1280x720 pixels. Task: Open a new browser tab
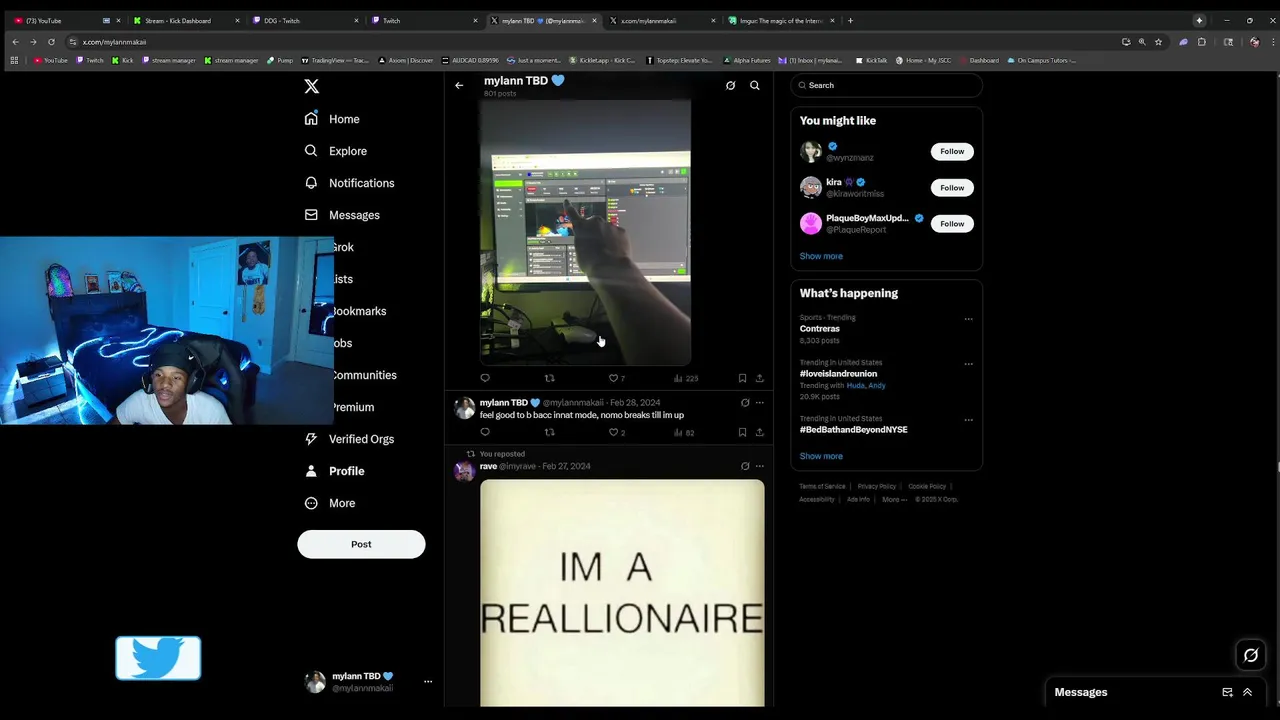coord(850,20)
